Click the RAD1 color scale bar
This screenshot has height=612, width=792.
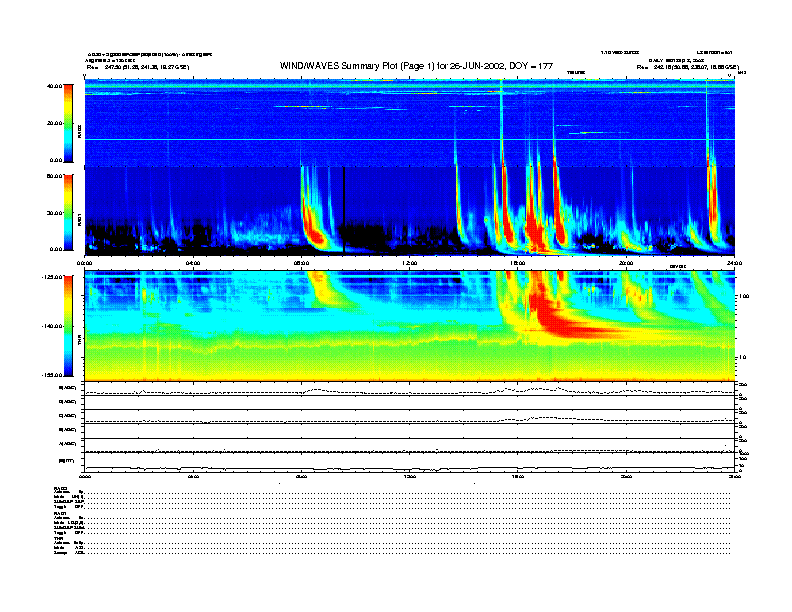(69, 212)
